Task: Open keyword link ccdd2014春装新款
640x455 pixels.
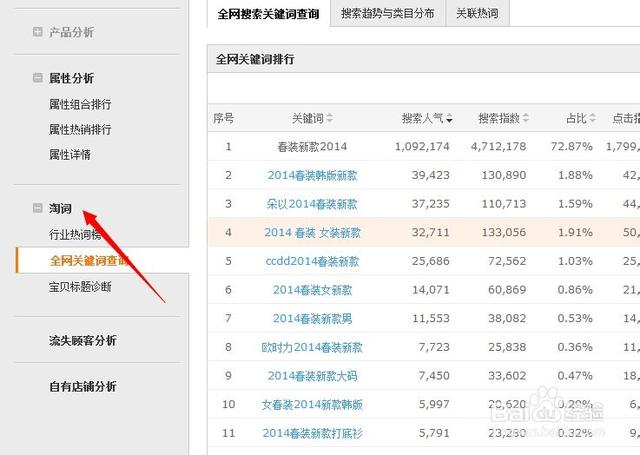Action: click(312, 261)
